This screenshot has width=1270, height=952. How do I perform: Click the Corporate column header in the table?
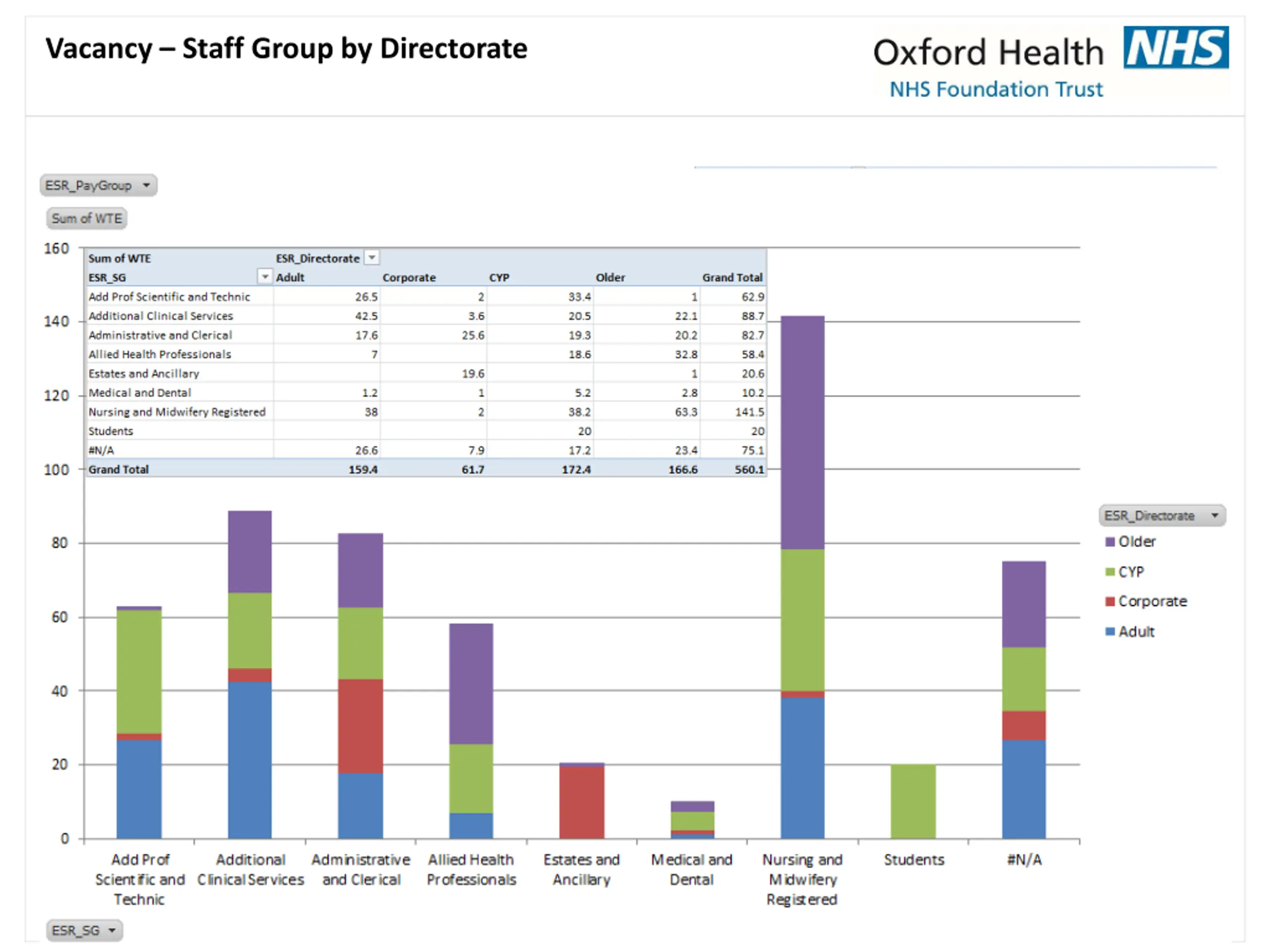click(x=409, y=277)
